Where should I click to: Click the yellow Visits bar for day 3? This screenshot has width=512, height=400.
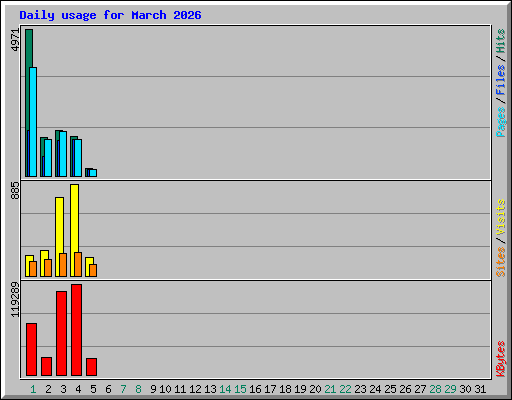tap(59, 225)
